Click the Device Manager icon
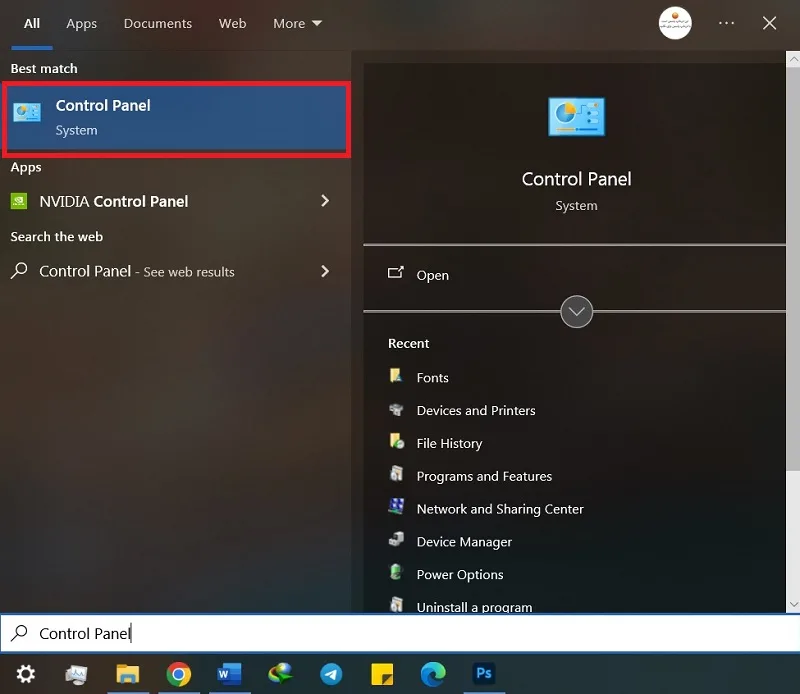The height and width of the screenshot is (694, 800). (x=396, y=539)
